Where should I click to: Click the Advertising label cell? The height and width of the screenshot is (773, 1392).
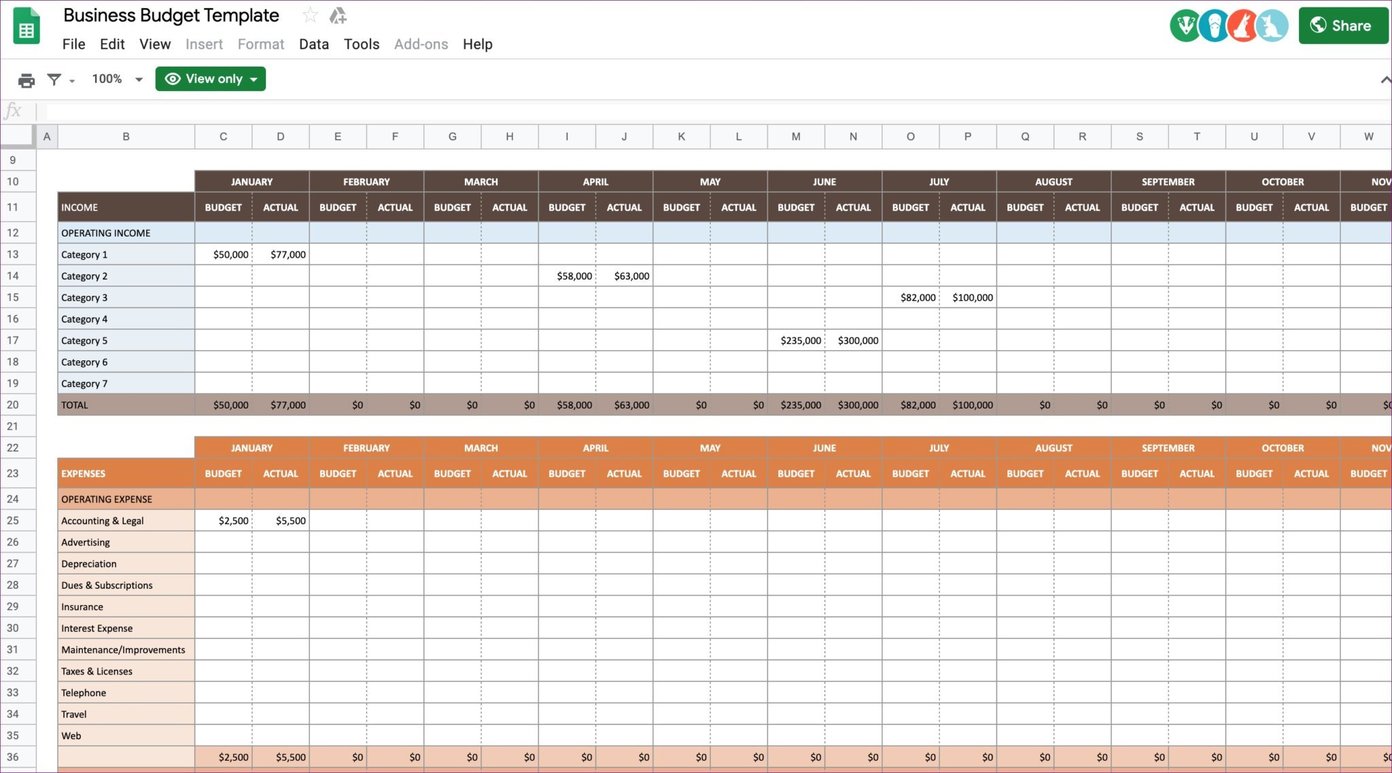[x=126, y=542]
